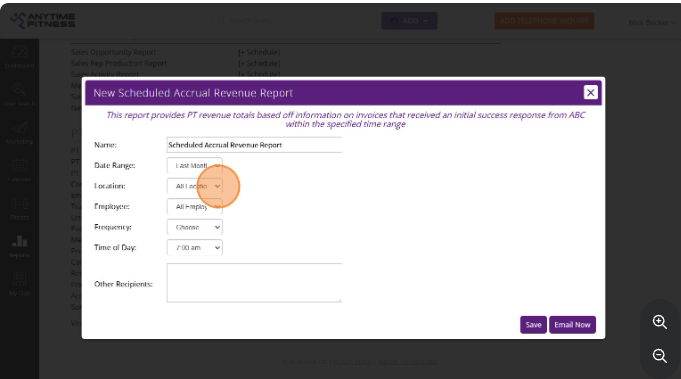Click the zoom out magnifier icon
This screenshot has width=681, height=379.
coord(660,356)
